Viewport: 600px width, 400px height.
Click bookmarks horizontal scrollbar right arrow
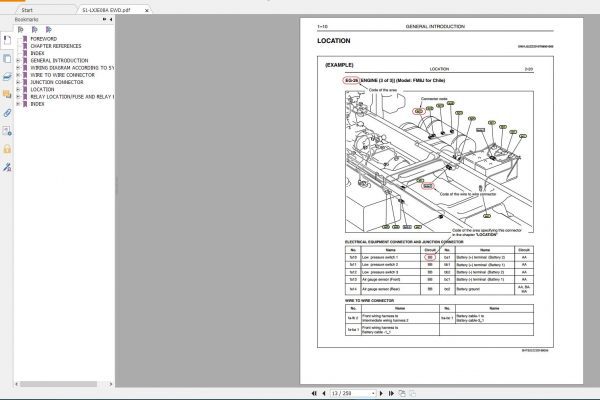coord(111,384)
